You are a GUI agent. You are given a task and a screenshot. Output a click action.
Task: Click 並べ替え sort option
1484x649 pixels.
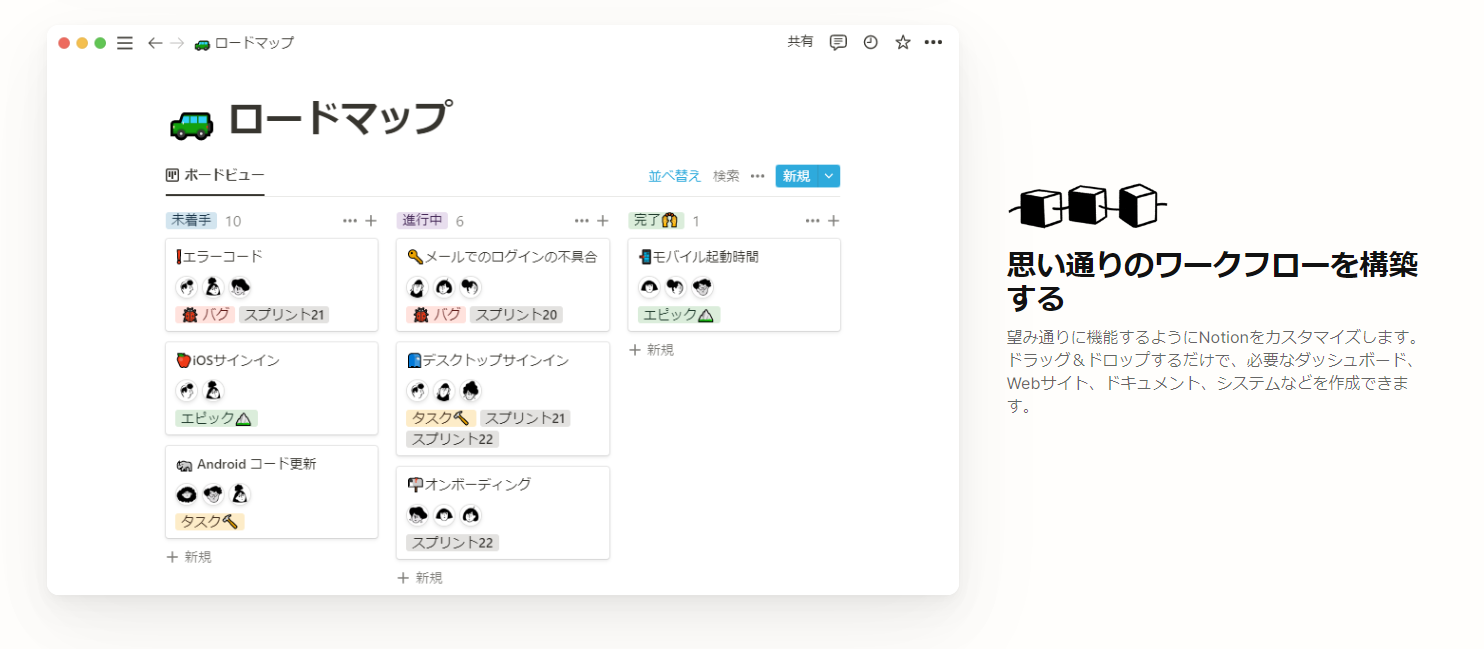[x=675, y=176]
